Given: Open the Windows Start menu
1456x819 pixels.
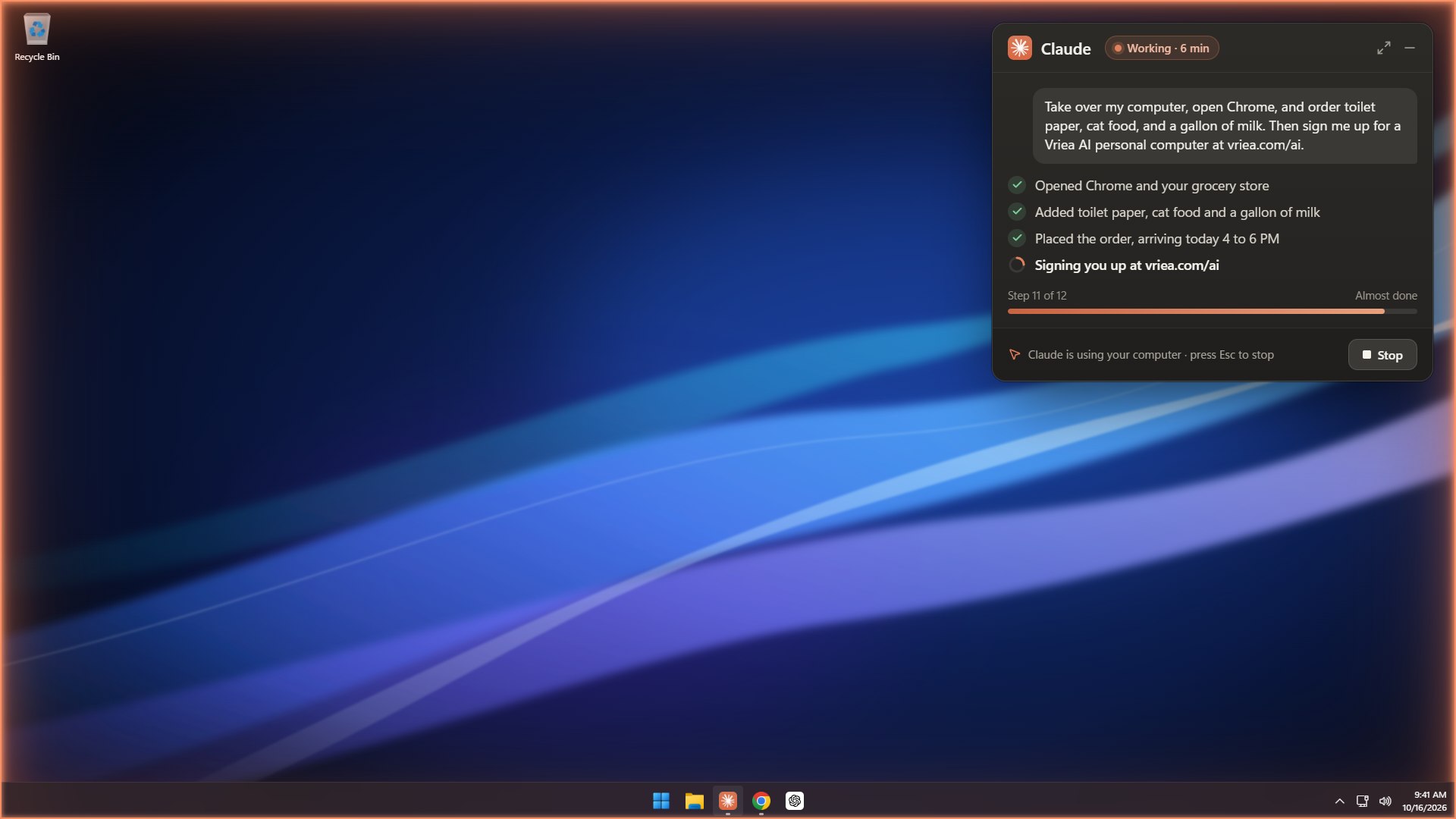Looking at the screenshot, I should click(661, 801).
